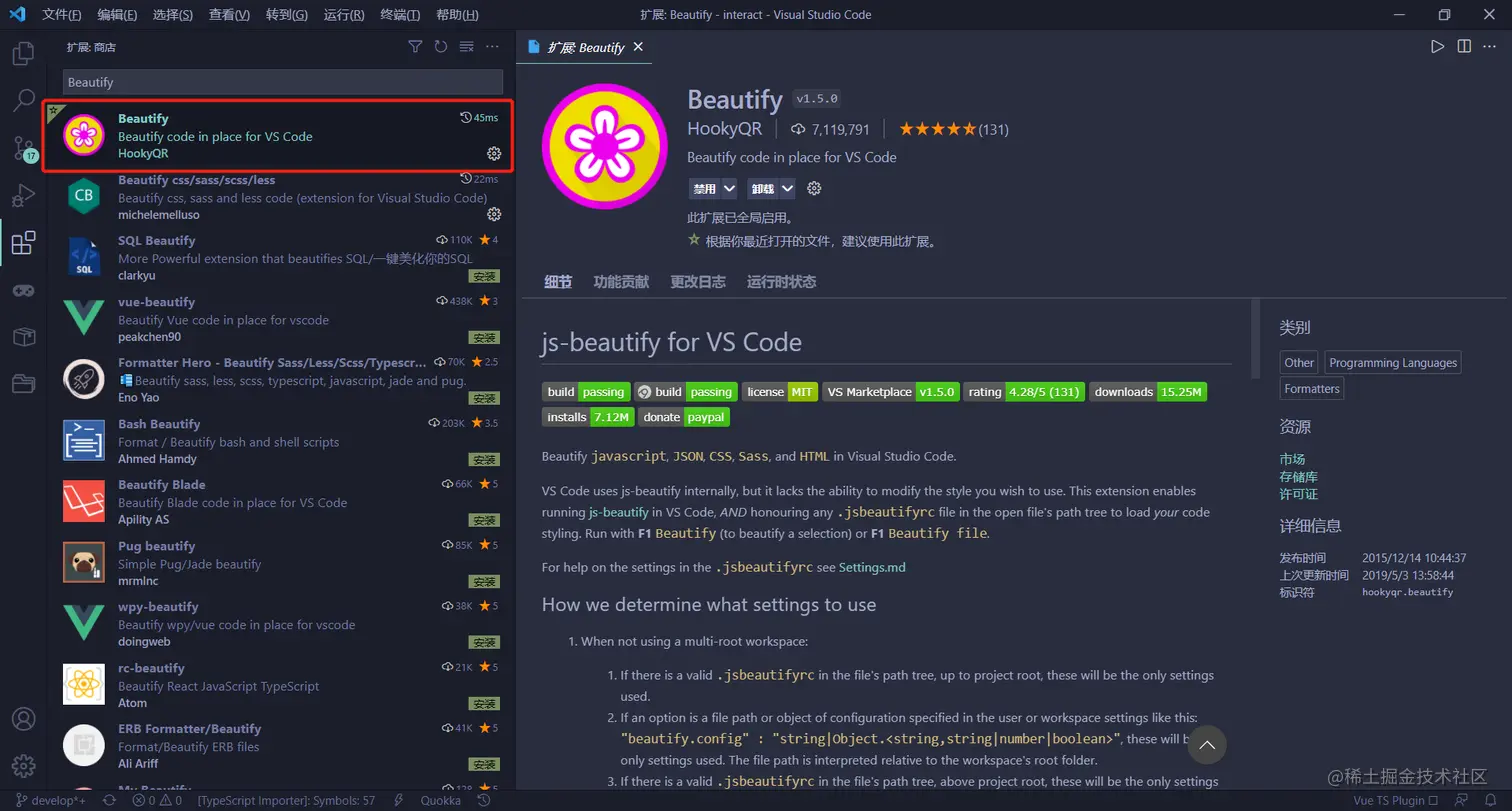Click errors and warnings count in status bar
The image size is (1512, 811).
click(157, 800)
